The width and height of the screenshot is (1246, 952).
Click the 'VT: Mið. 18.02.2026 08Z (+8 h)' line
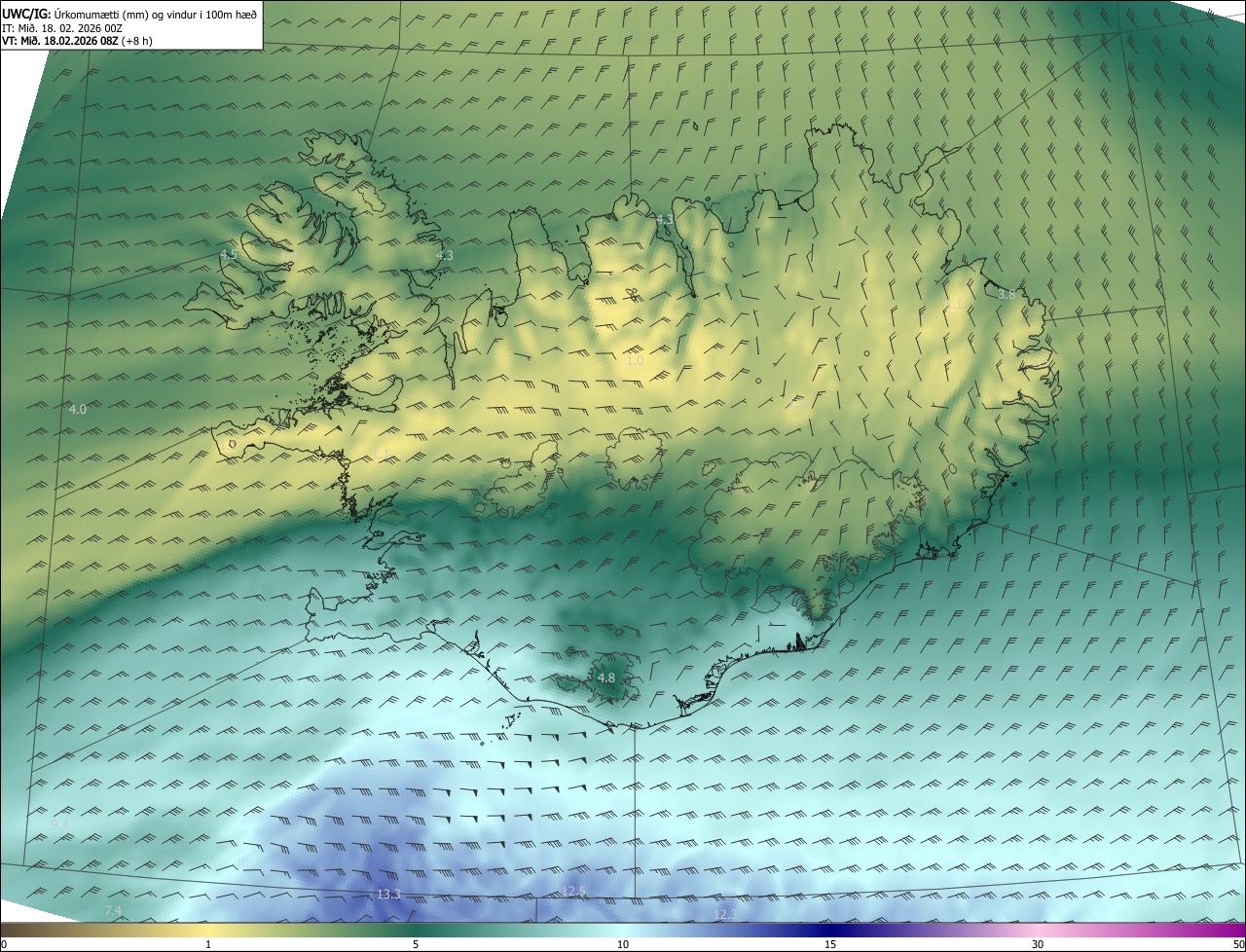click(78, 41)
